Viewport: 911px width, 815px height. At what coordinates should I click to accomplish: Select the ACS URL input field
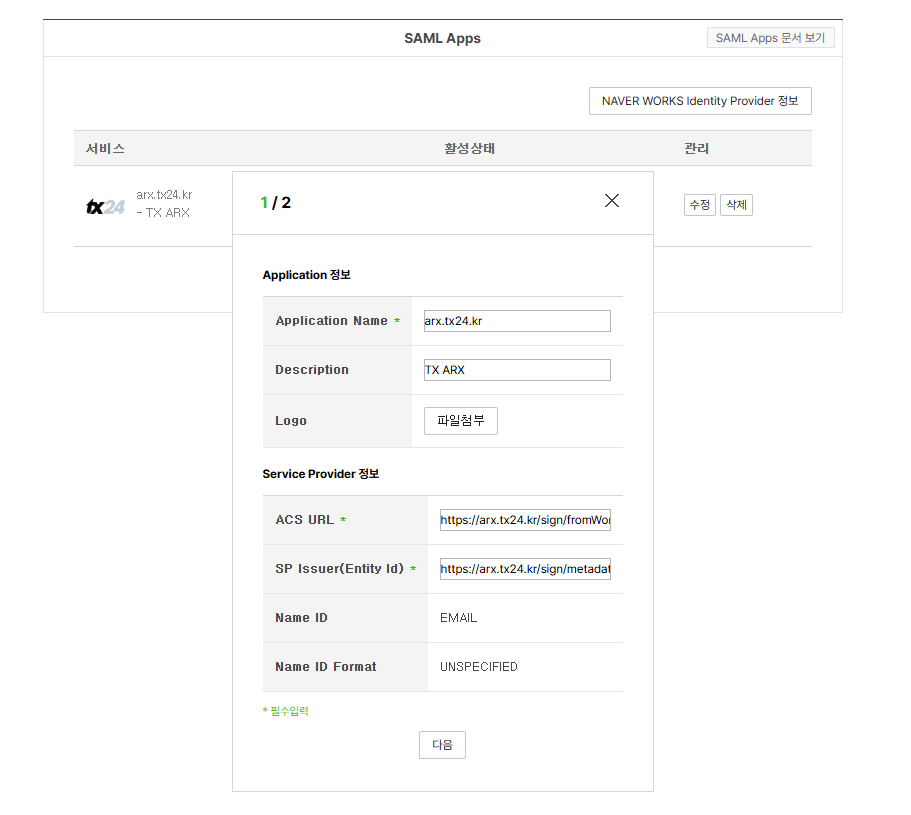click(x=525, y=520)
